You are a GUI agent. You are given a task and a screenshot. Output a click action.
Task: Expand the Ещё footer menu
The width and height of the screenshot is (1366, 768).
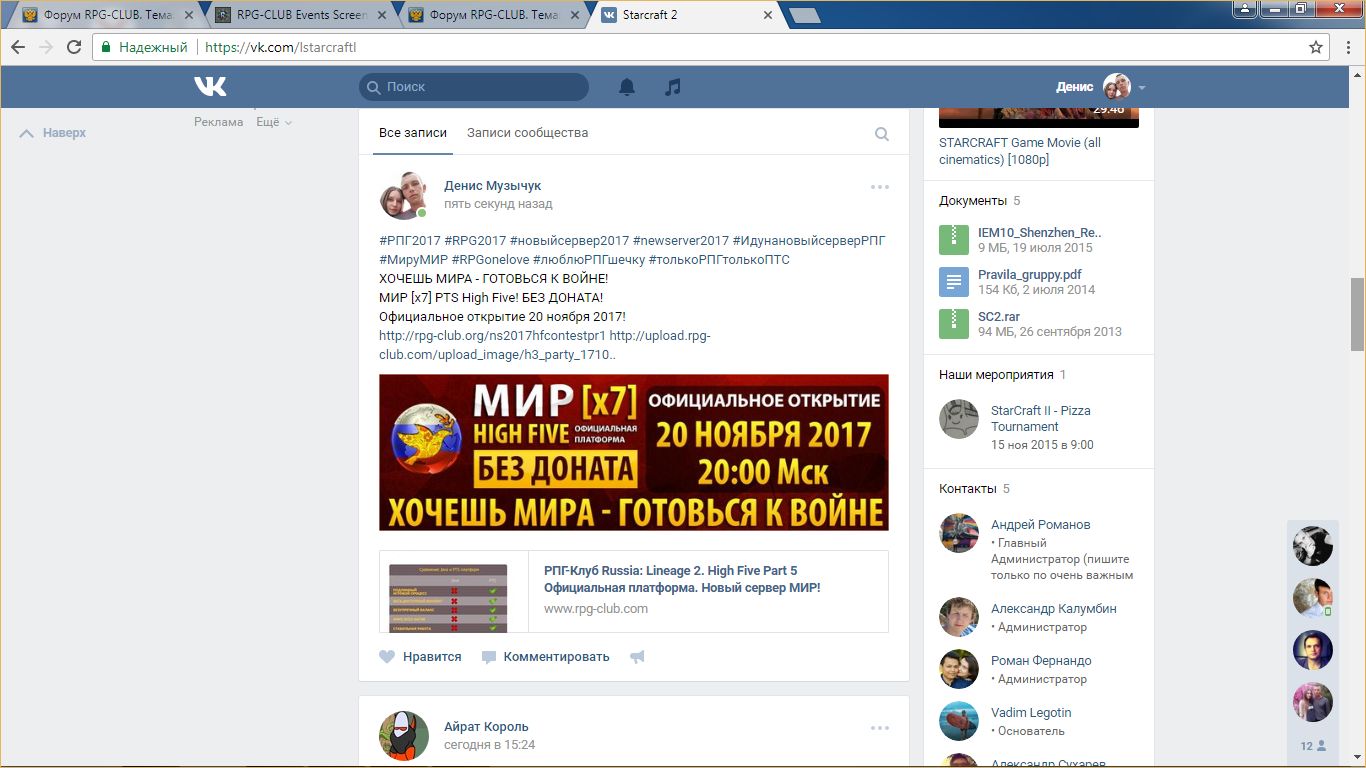[273, 122]
